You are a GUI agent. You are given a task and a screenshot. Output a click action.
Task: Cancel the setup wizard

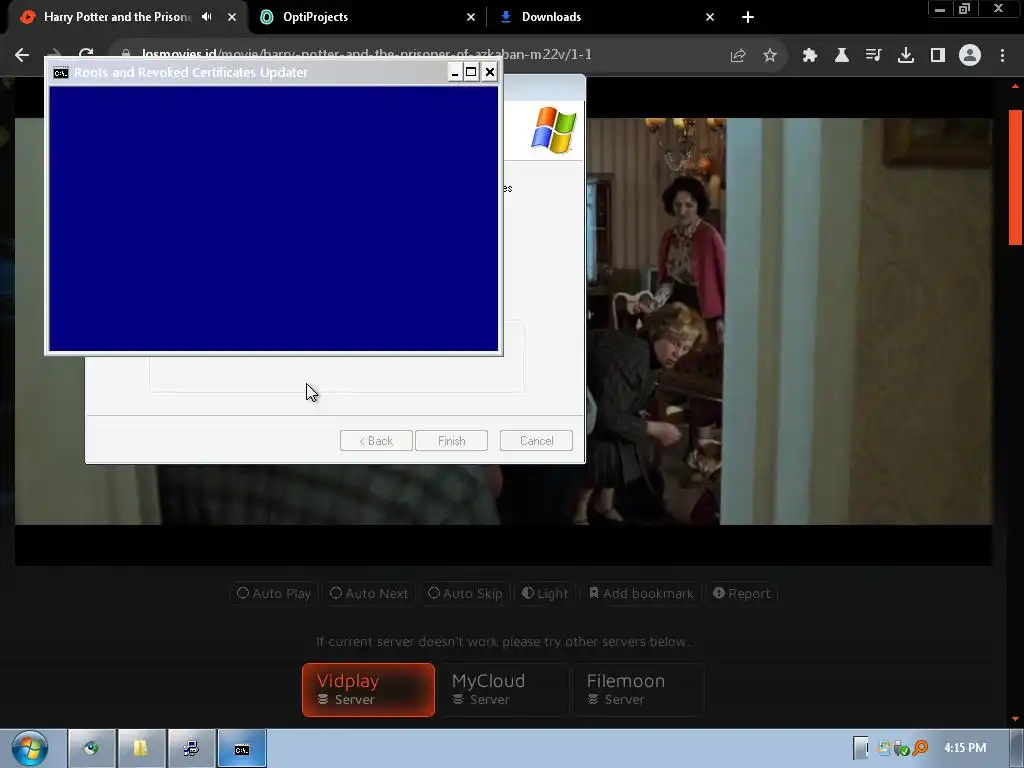[536, 441]
